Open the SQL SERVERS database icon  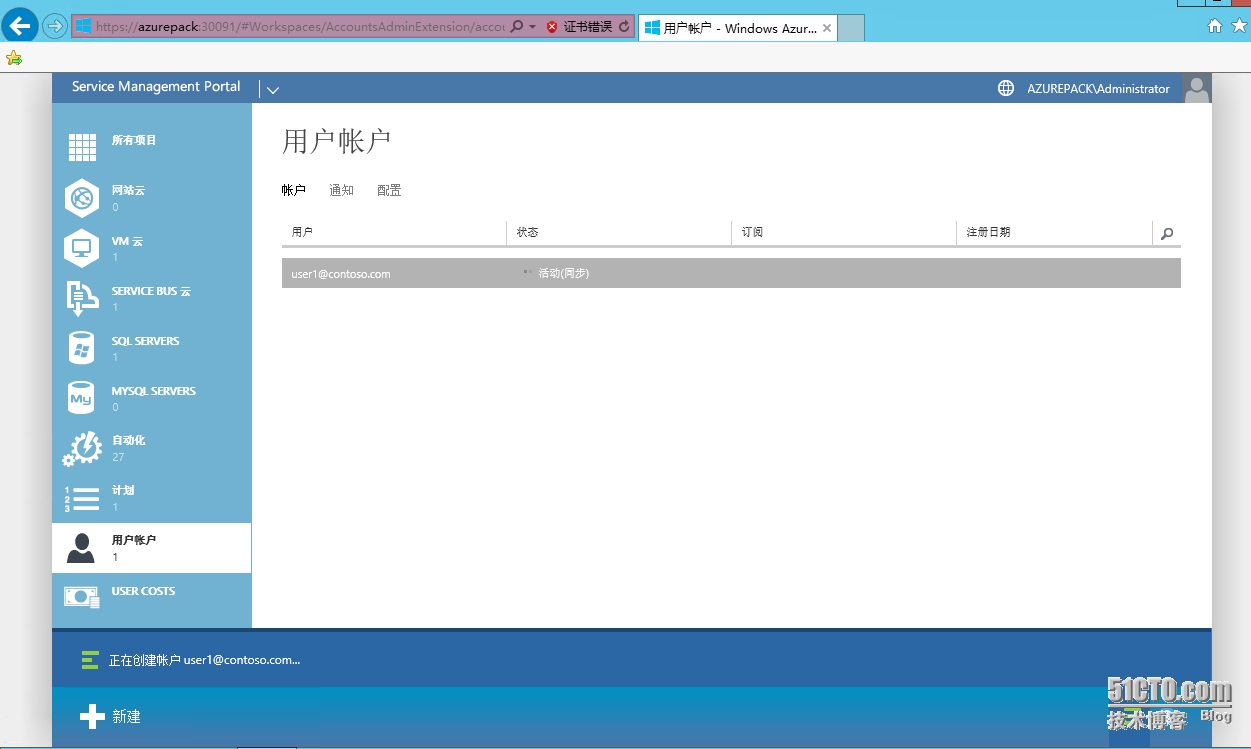pos(82,347)
